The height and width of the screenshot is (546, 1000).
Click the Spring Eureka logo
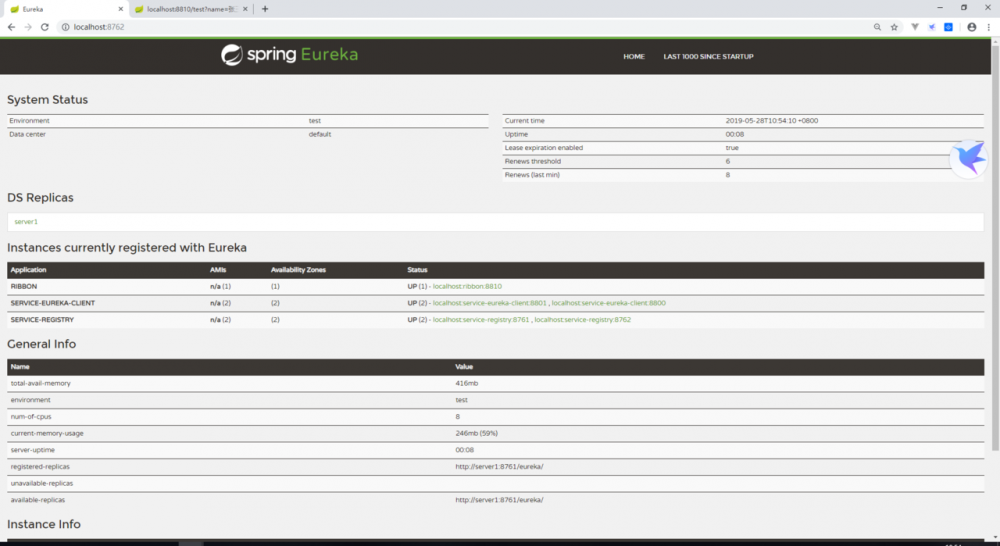(x=290, y=55)
